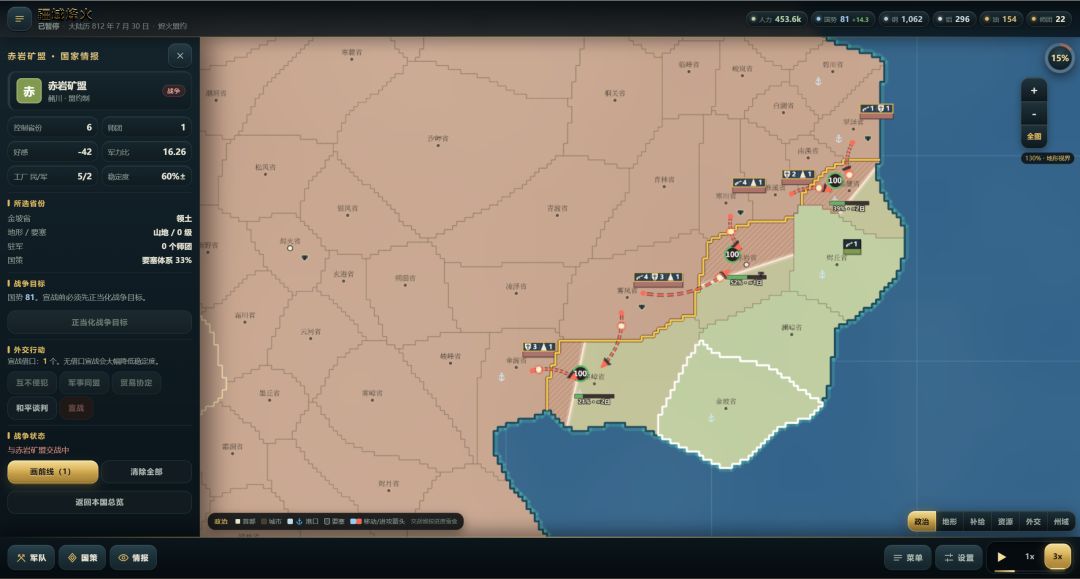1080x579 pixels.
Task: Select the 金骏省 province name on the map
Action: point(726,401)
